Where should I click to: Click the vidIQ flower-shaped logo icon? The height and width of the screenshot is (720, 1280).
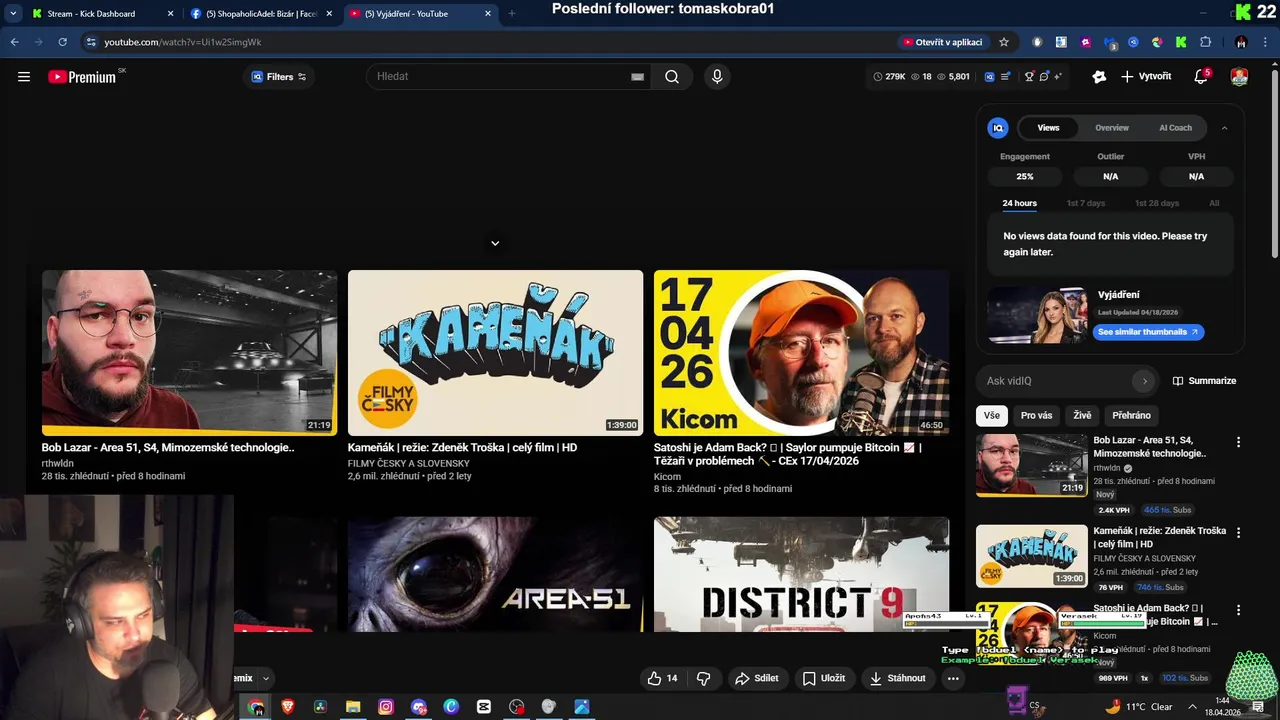point(1099,76)
